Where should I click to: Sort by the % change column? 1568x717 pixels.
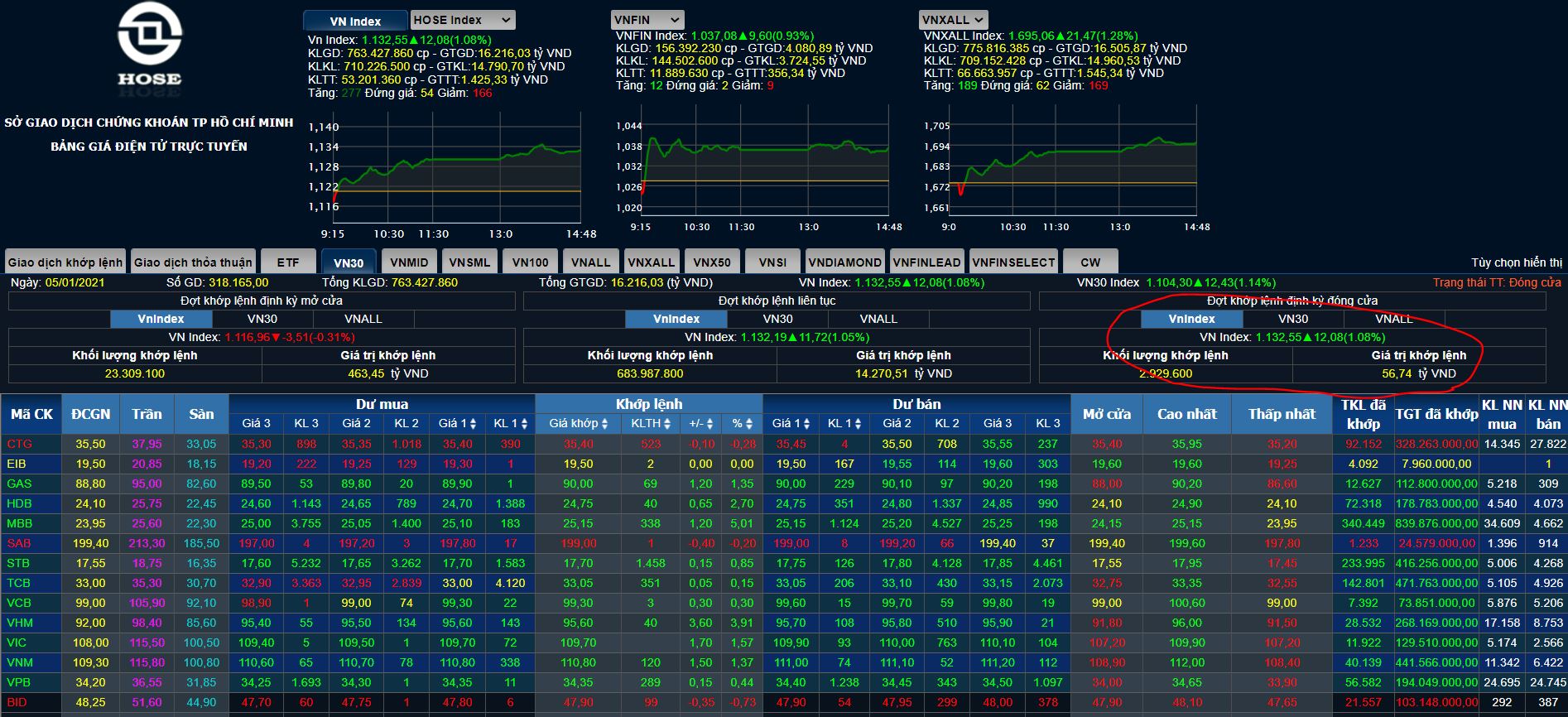[748, 424]
